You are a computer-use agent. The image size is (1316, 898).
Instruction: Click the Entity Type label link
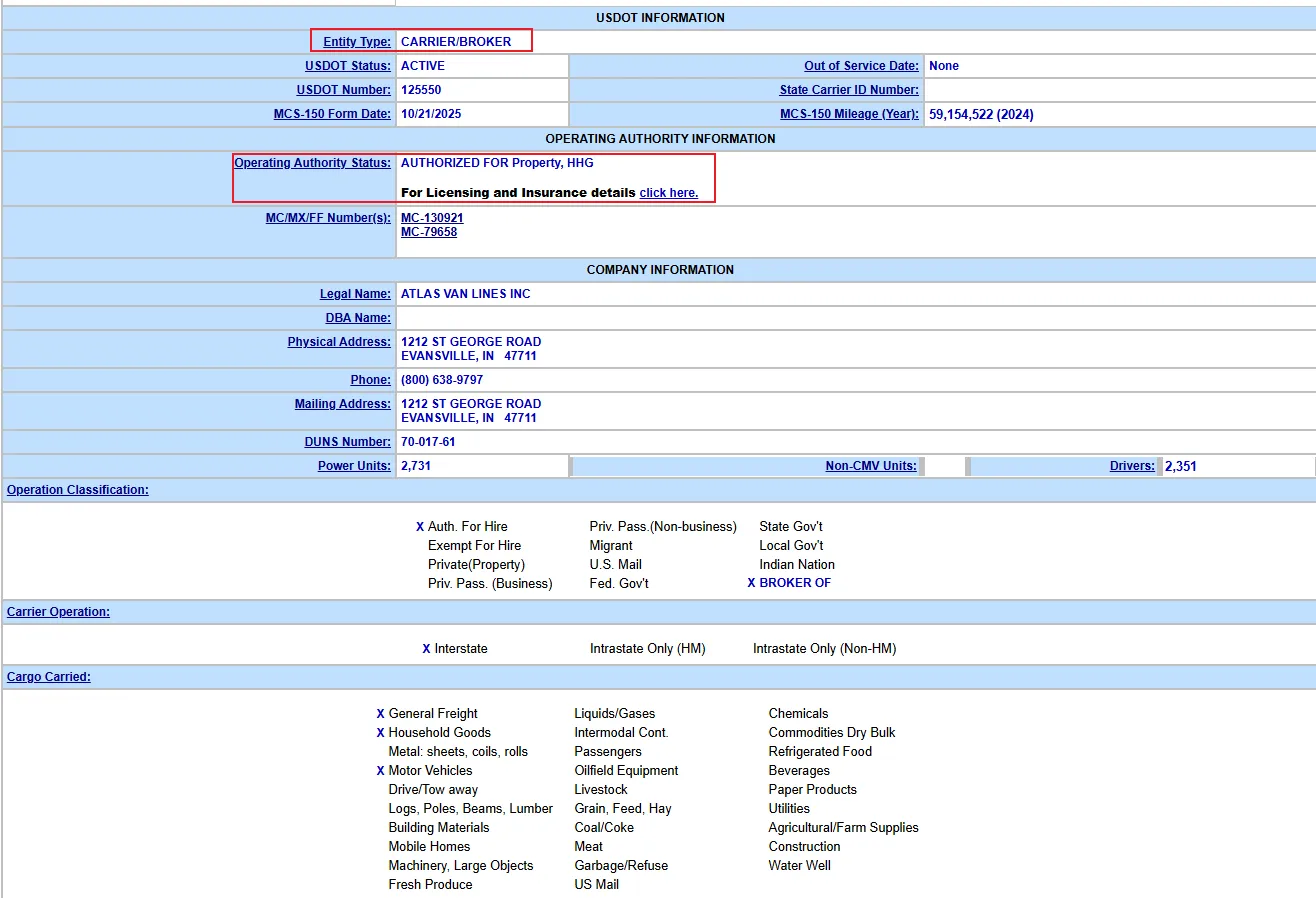(356, 42)
